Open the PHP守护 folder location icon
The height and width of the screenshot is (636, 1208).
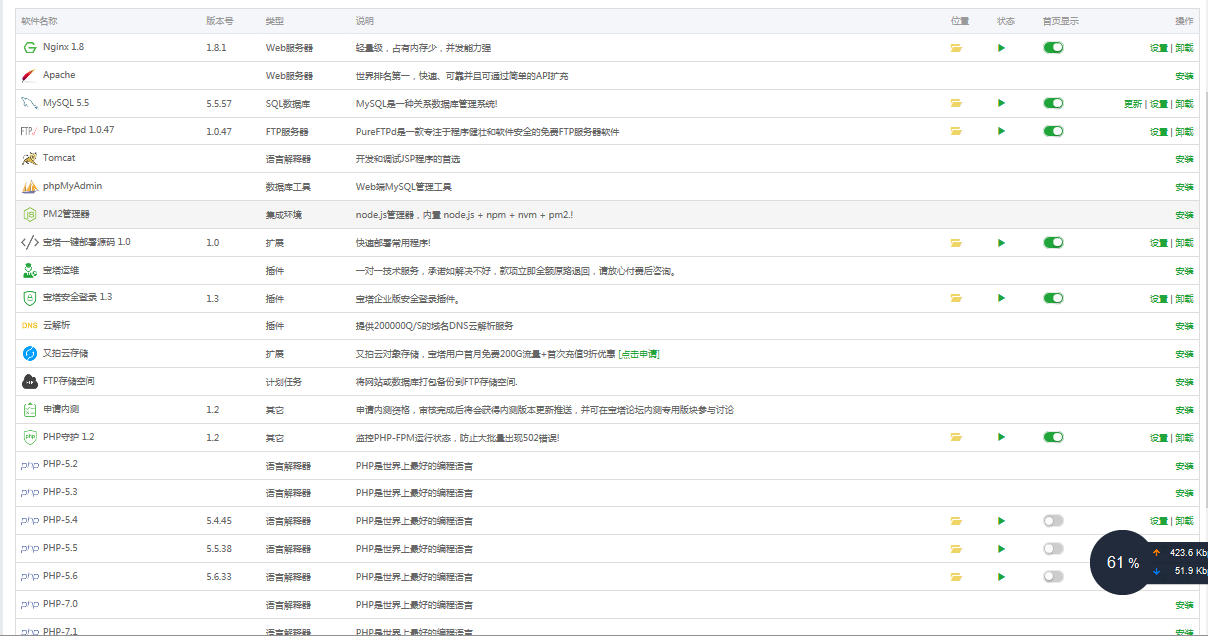click(x=956, y=437)
